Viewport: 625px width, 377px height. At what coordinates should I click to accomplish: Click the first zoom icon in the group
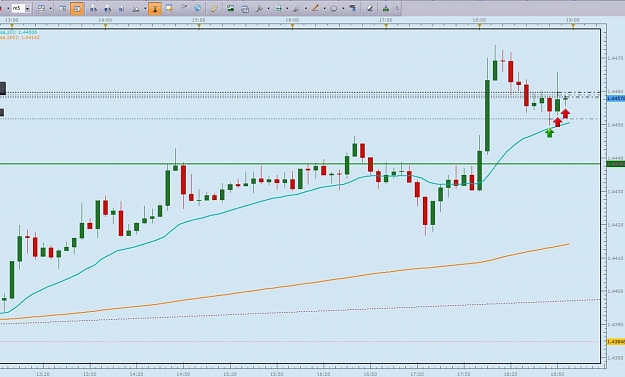(93, 8)
